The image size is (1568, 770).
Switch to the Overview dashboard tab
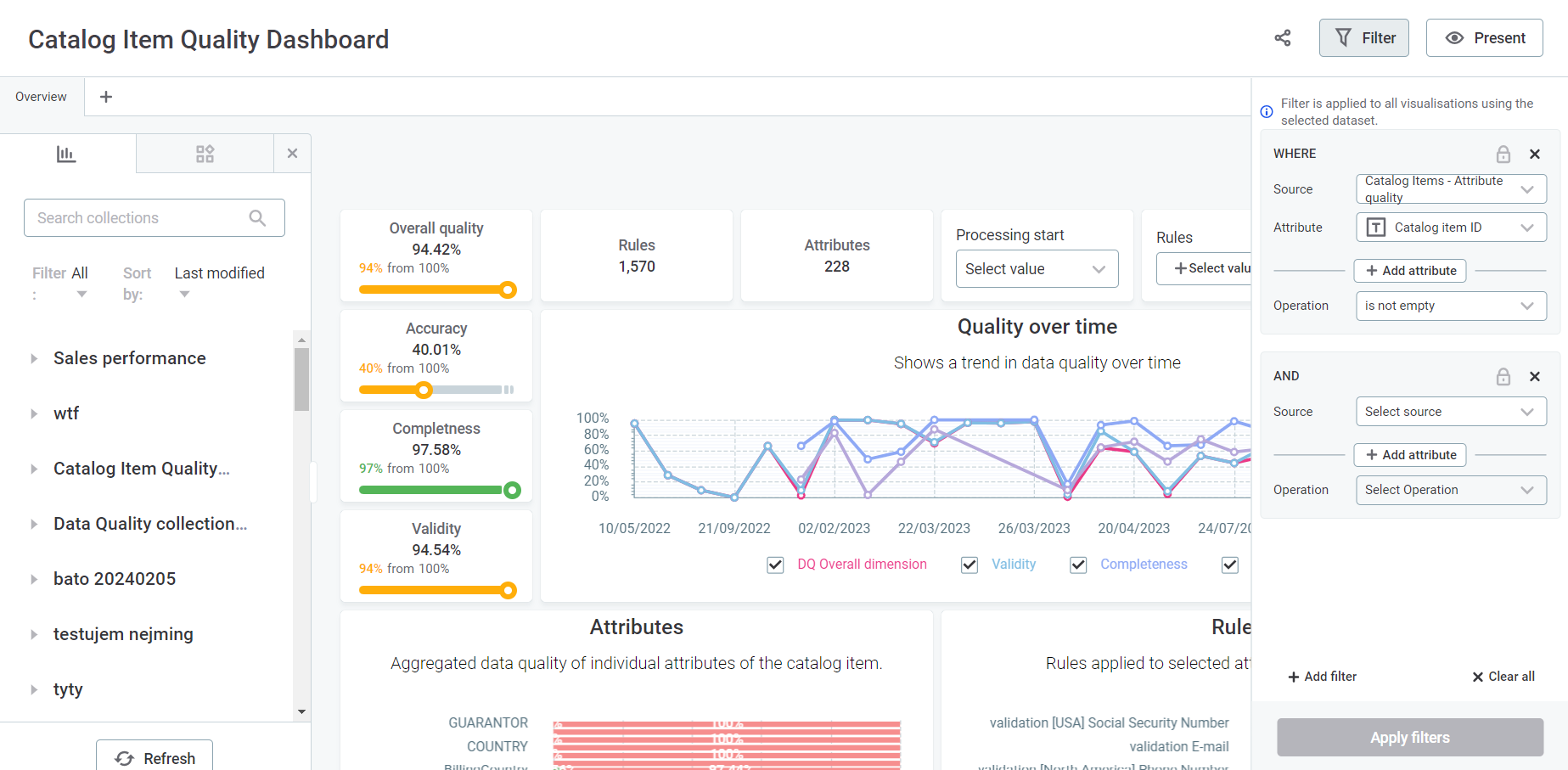[x=41, y=97]
